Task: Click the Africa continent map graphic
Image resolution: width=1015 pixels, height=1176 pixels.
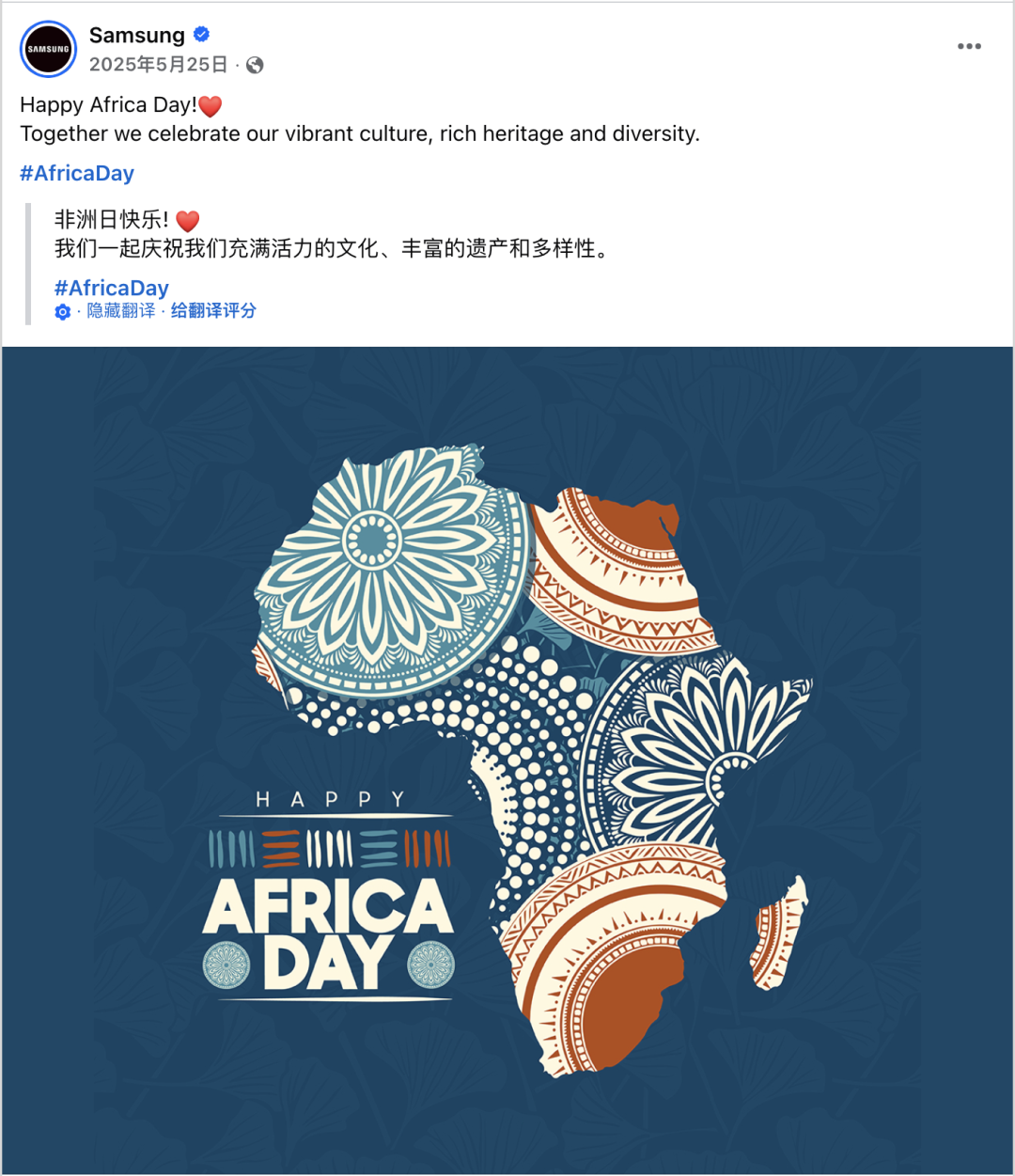Action: click(526, 714)
